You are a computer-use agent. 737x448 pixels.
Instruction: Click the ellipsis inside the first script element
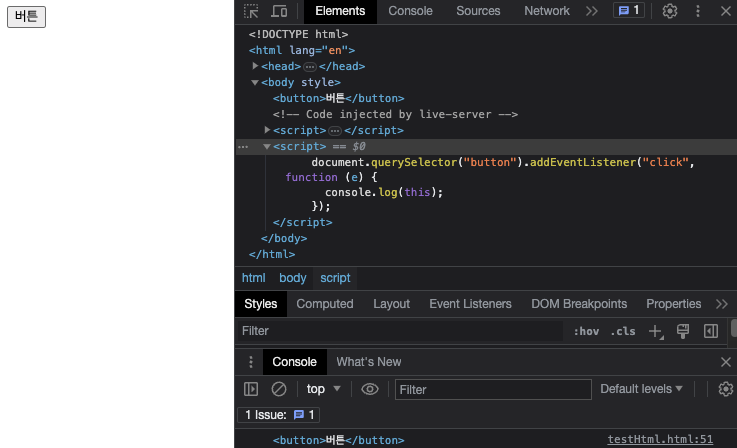pos(335,131)
